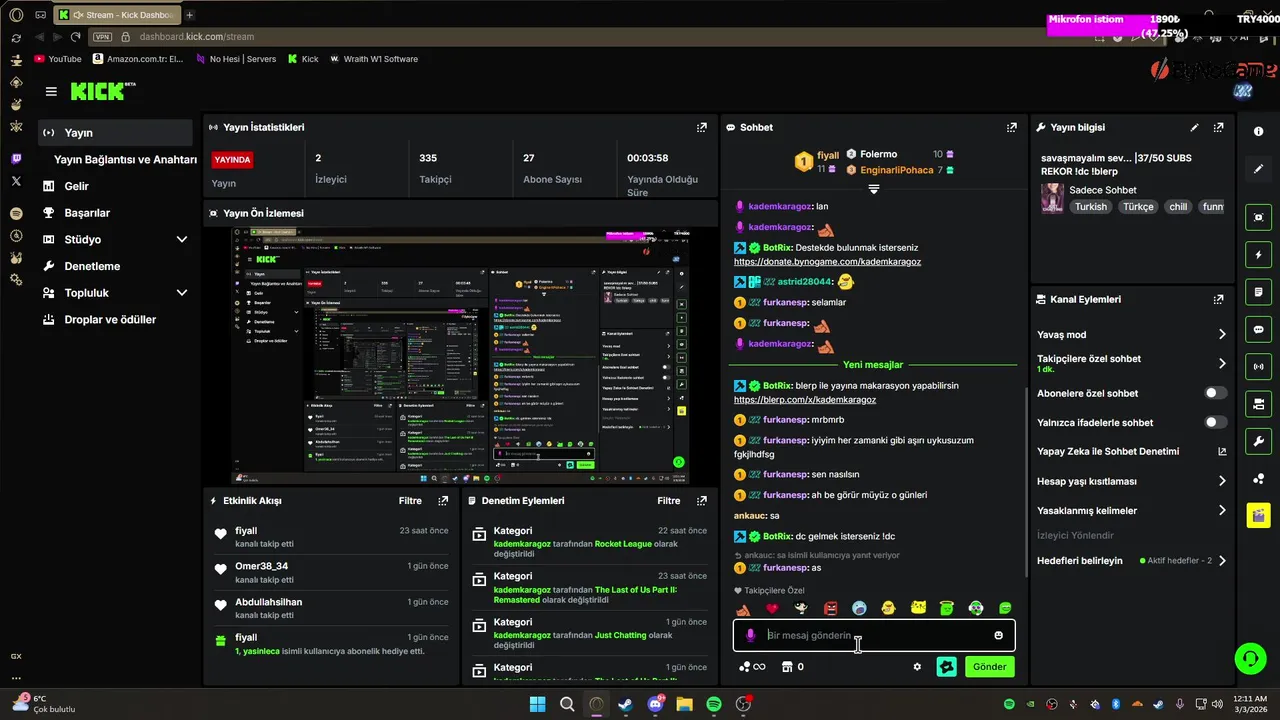Image resolution: width=1280 pixels, height=720 pixels.
Task: Pop out the Denetim Eylemleri panel
Action: [x=702, y=501]
